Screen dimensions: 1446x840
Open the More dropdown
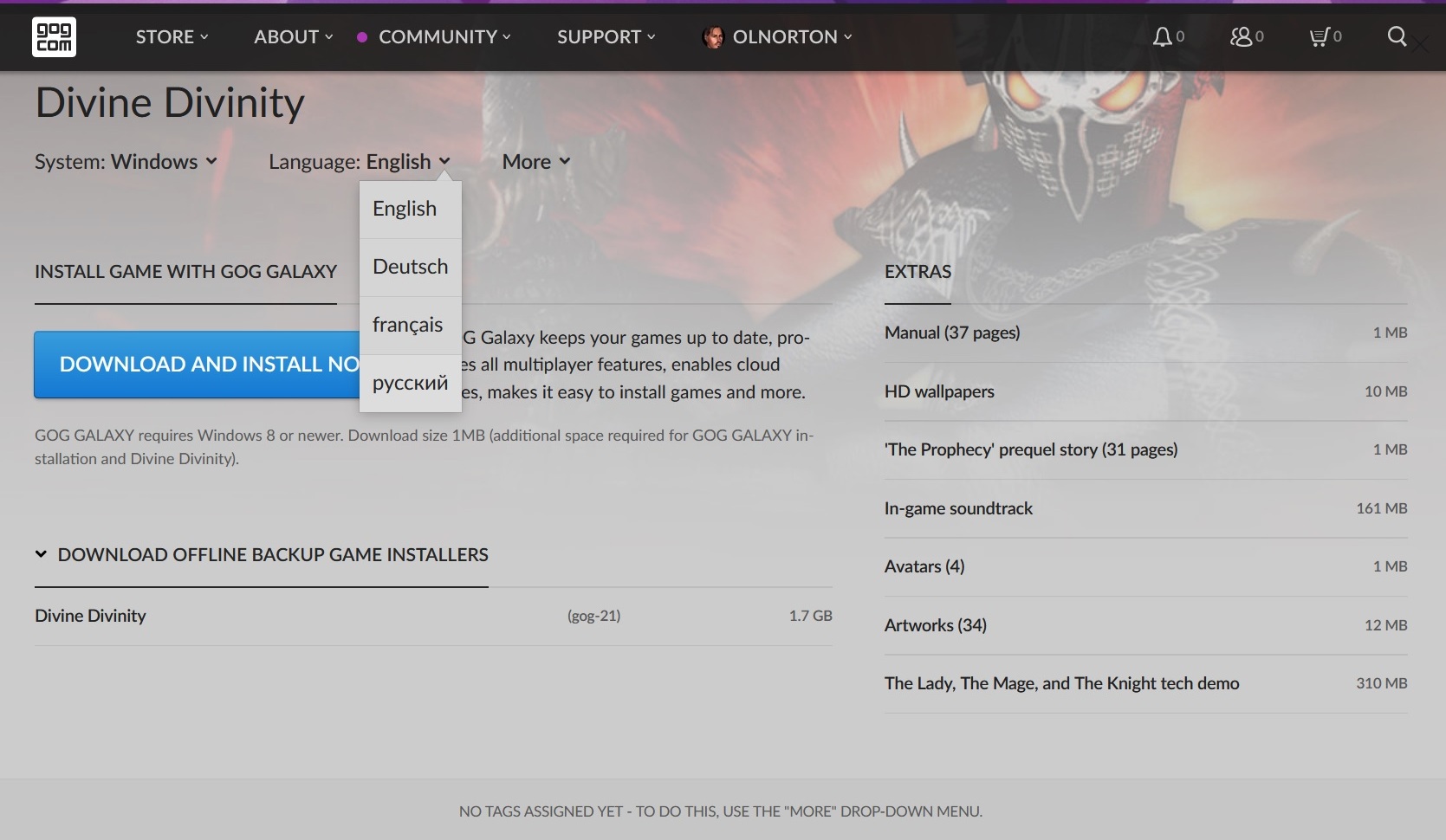[536, 162]
